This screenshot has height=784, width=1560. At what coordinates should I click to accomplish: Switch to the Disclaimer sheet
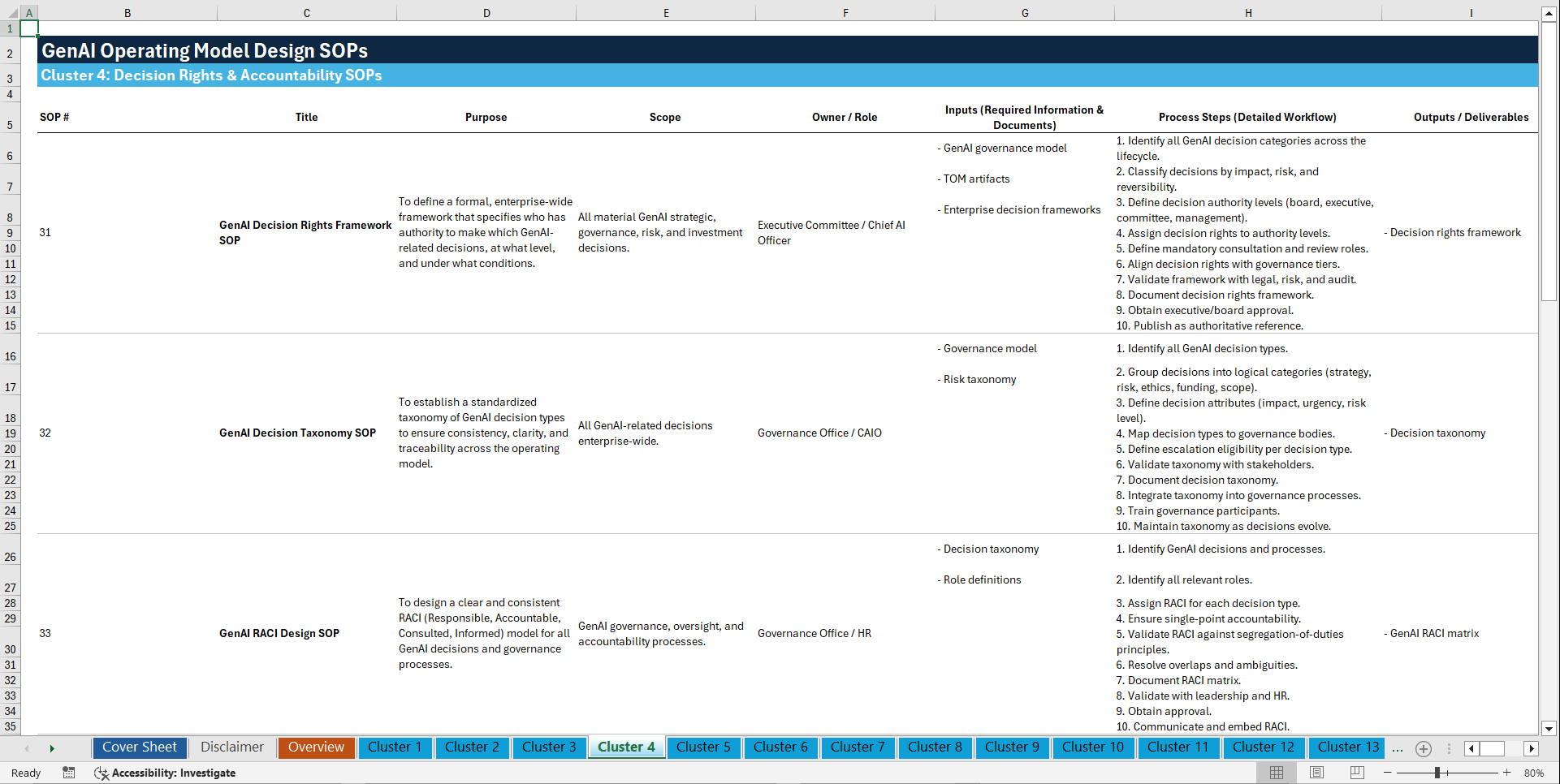[x=231, y=747]
